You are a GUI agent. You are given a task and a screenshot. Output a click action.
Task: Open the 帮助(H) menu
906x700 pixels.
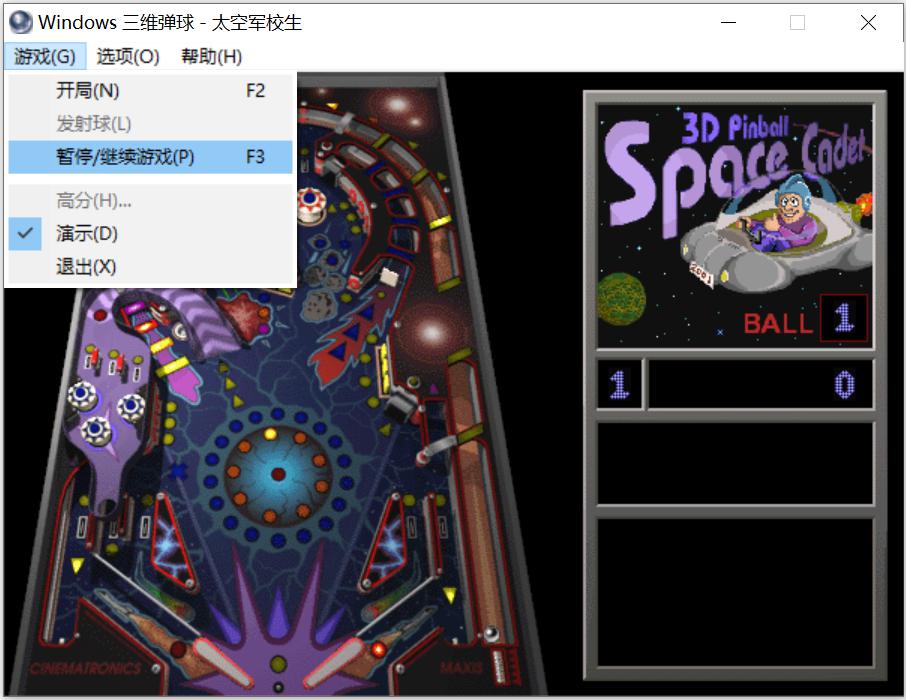click(x=211, y=57)
